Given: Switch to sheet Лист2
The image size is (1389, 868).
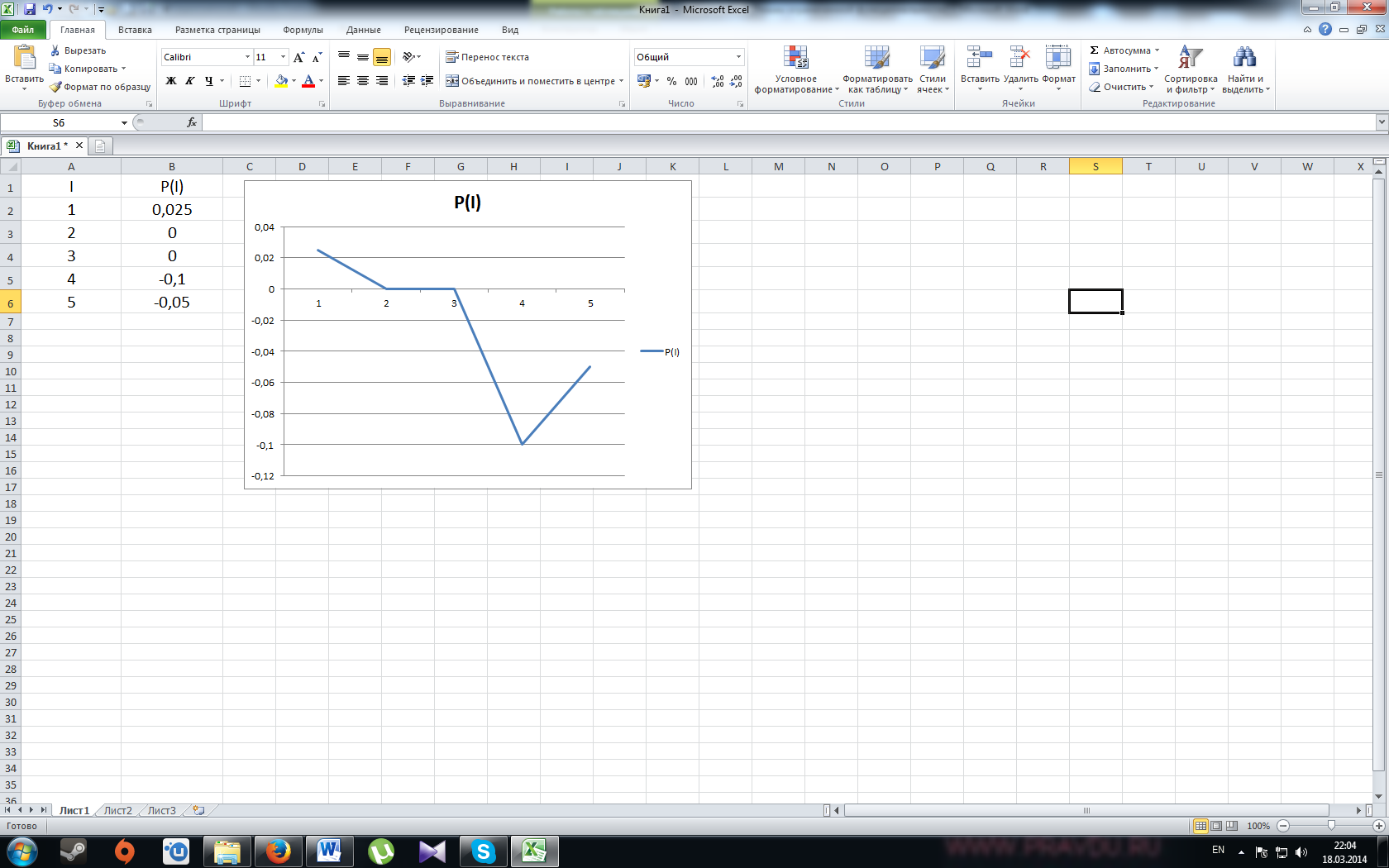Looking at the screenshot, I should pyautogui.click(x=117, y=811).
